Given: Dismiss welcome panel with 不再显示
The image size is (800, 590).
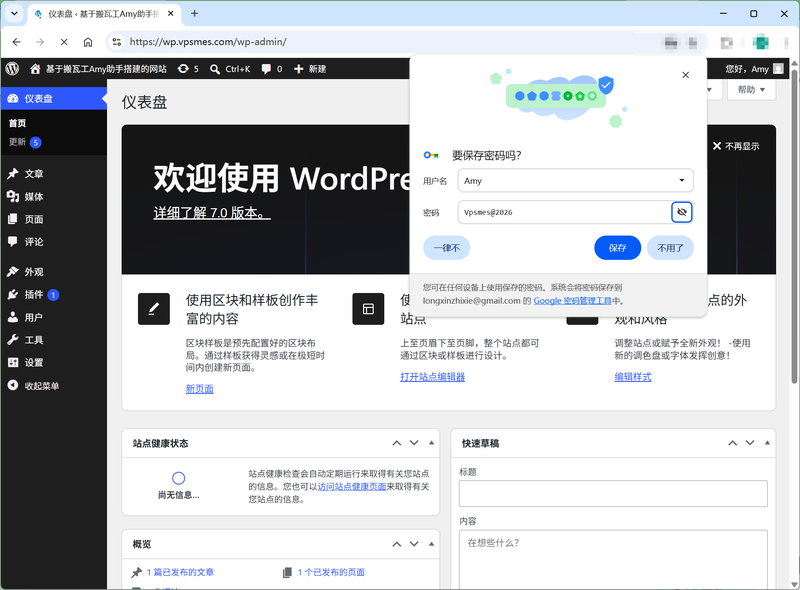Looking at the screenshot, I should point(736,146).
